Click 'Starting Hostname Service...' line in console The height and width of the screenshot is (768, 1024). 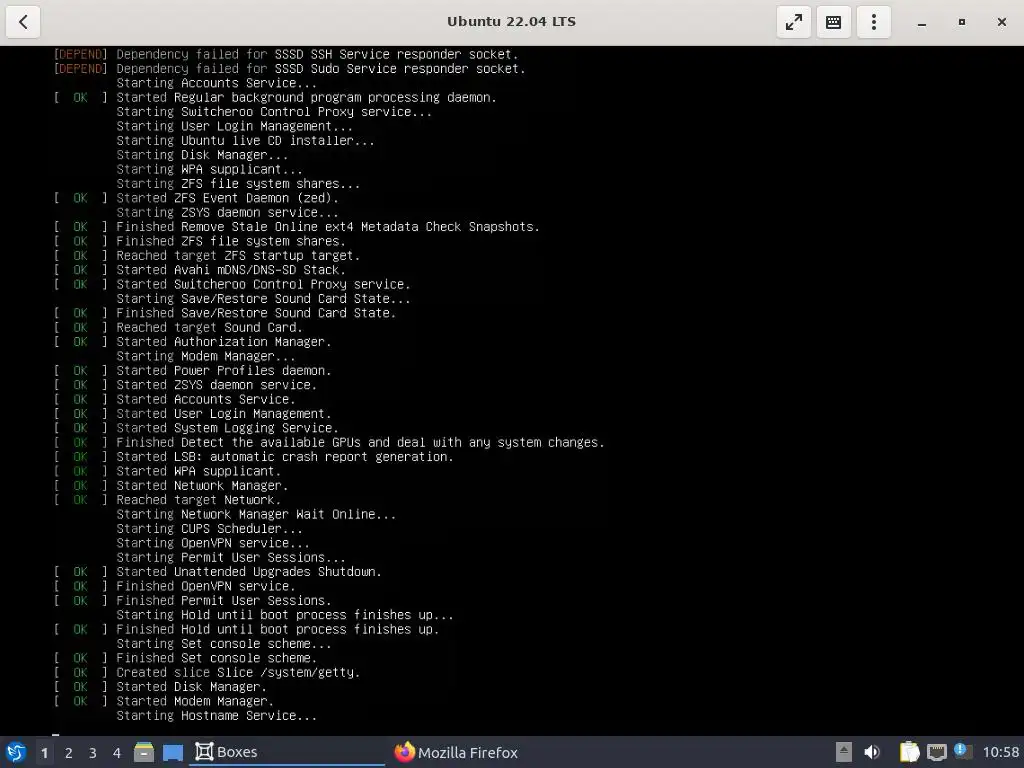click(216, 716)
